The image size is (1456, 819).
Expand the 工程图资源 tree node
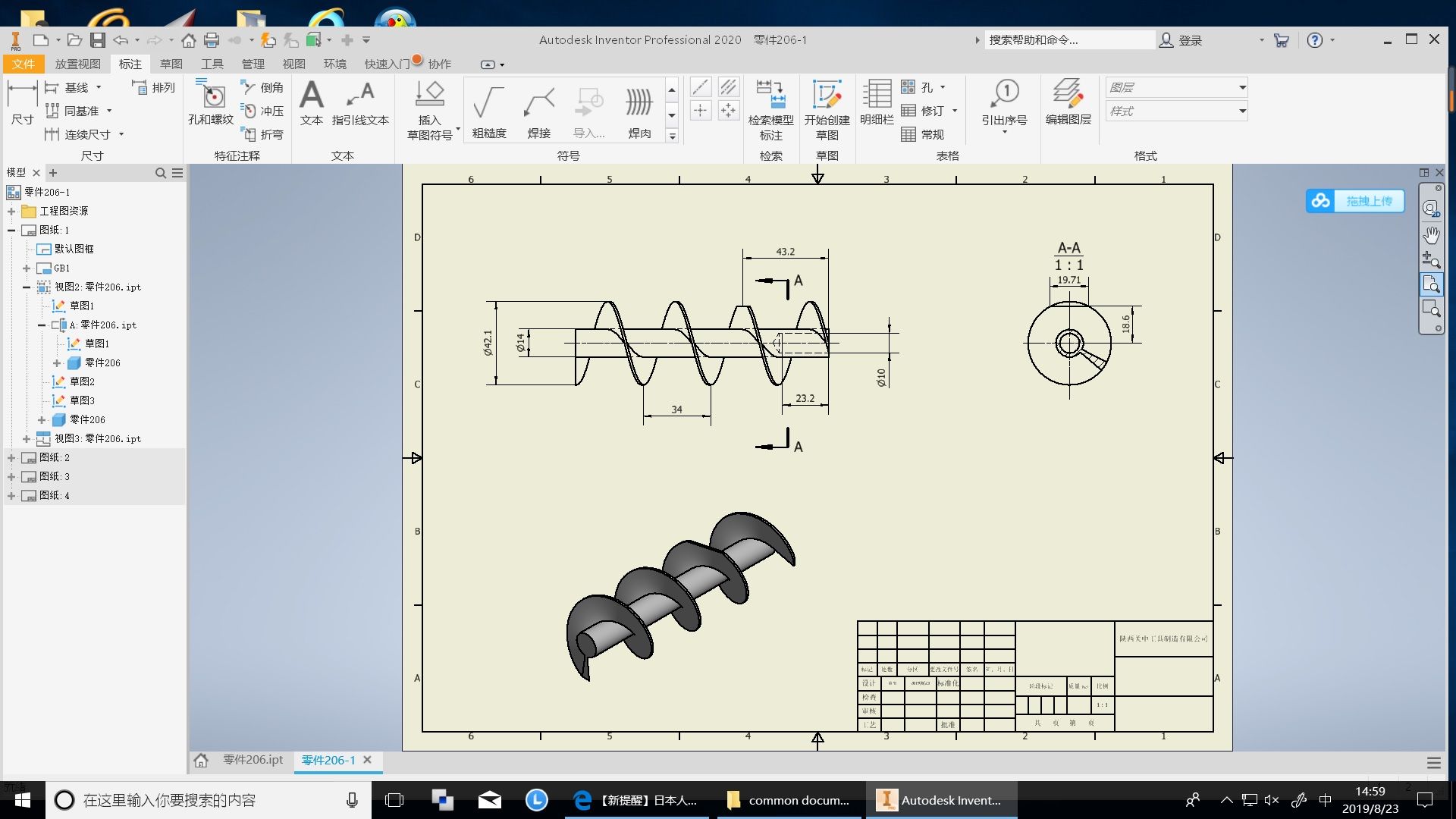[11, 211]
